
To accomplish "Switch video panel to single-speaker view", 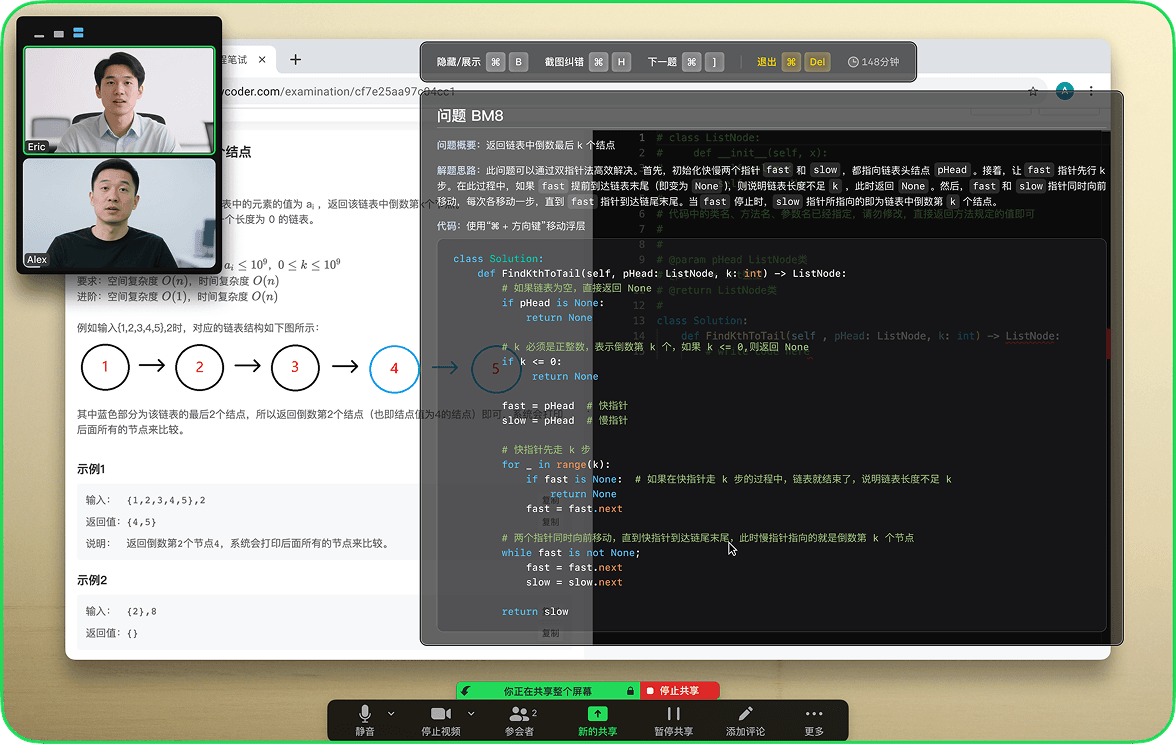I will (x=58, y=34).
